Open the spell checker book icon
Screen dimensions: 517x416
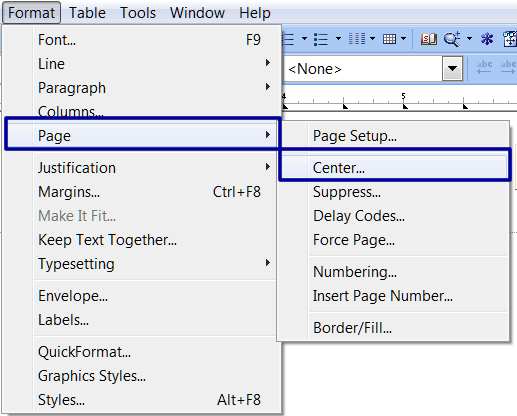click(x=428, y=39)
